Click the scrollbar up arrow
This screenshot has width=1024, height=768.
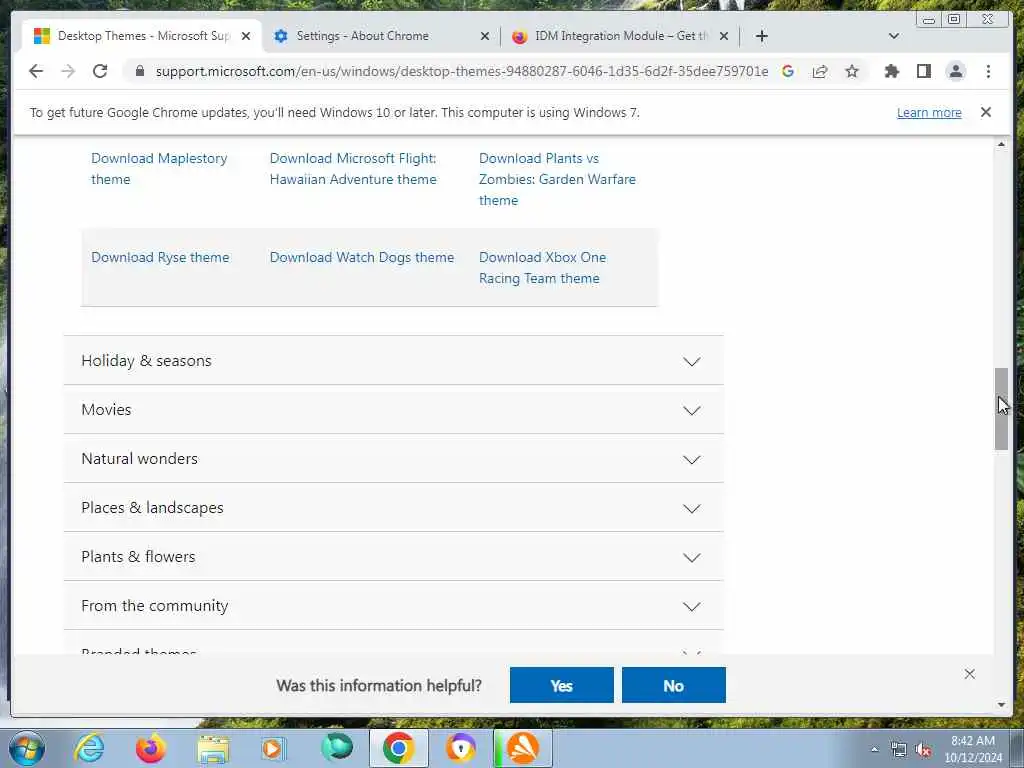1001,144
